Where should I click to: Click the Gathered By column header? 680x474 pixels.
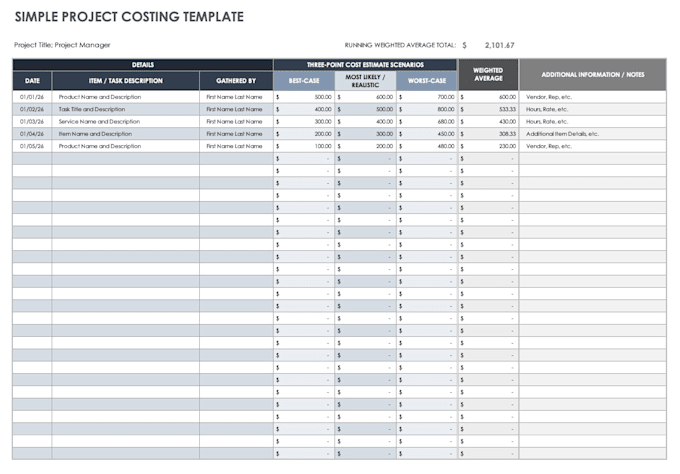[236, 81]
